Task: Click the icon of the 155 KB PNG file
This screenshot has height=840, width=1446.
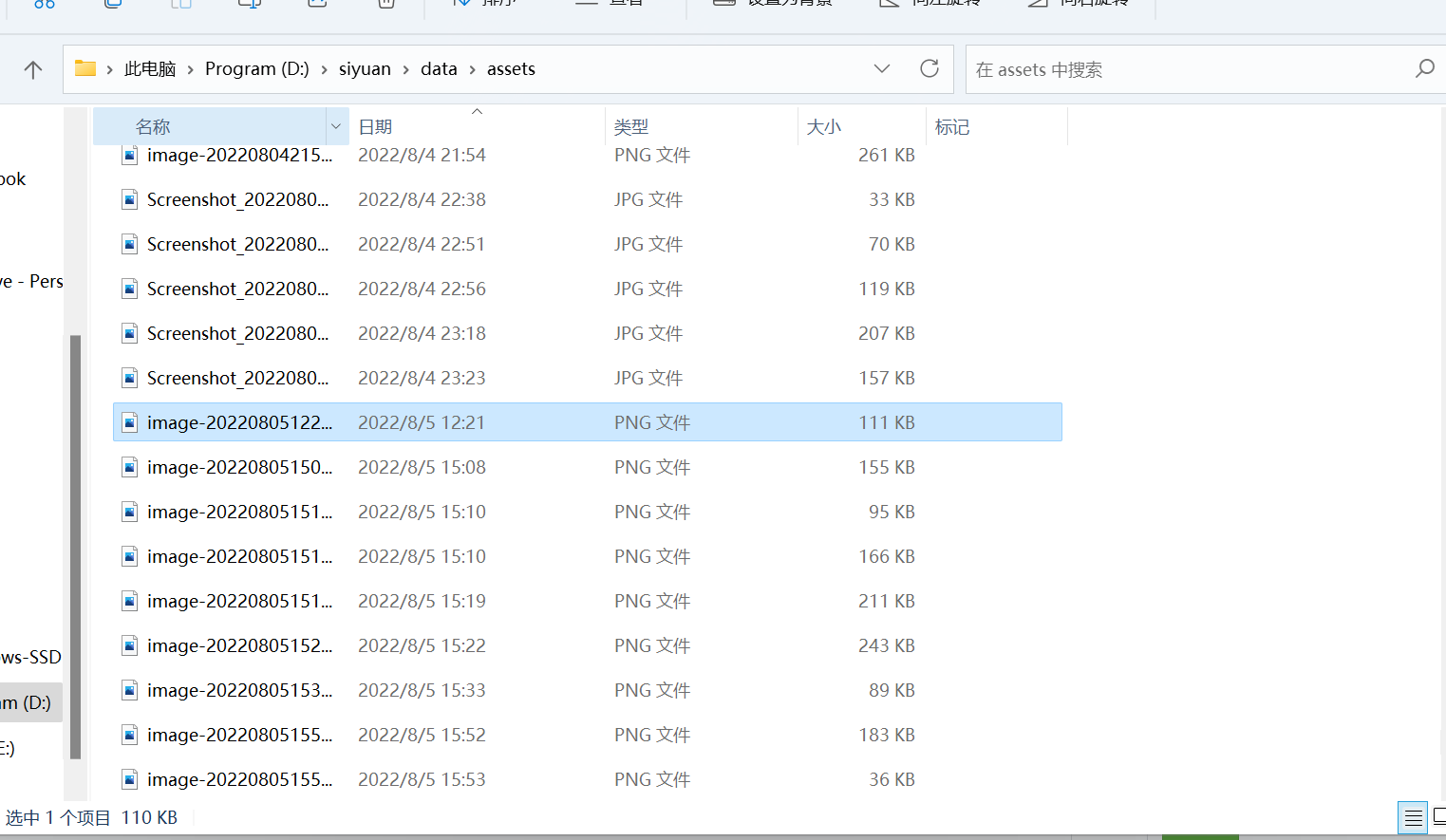Action: point(130,467)
